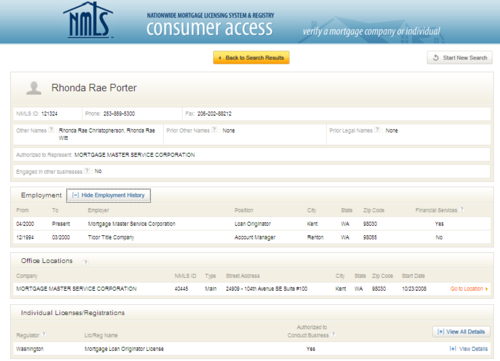Open help icon next to Prior Legal Names

pyautogui.click(x=377, y=130)
